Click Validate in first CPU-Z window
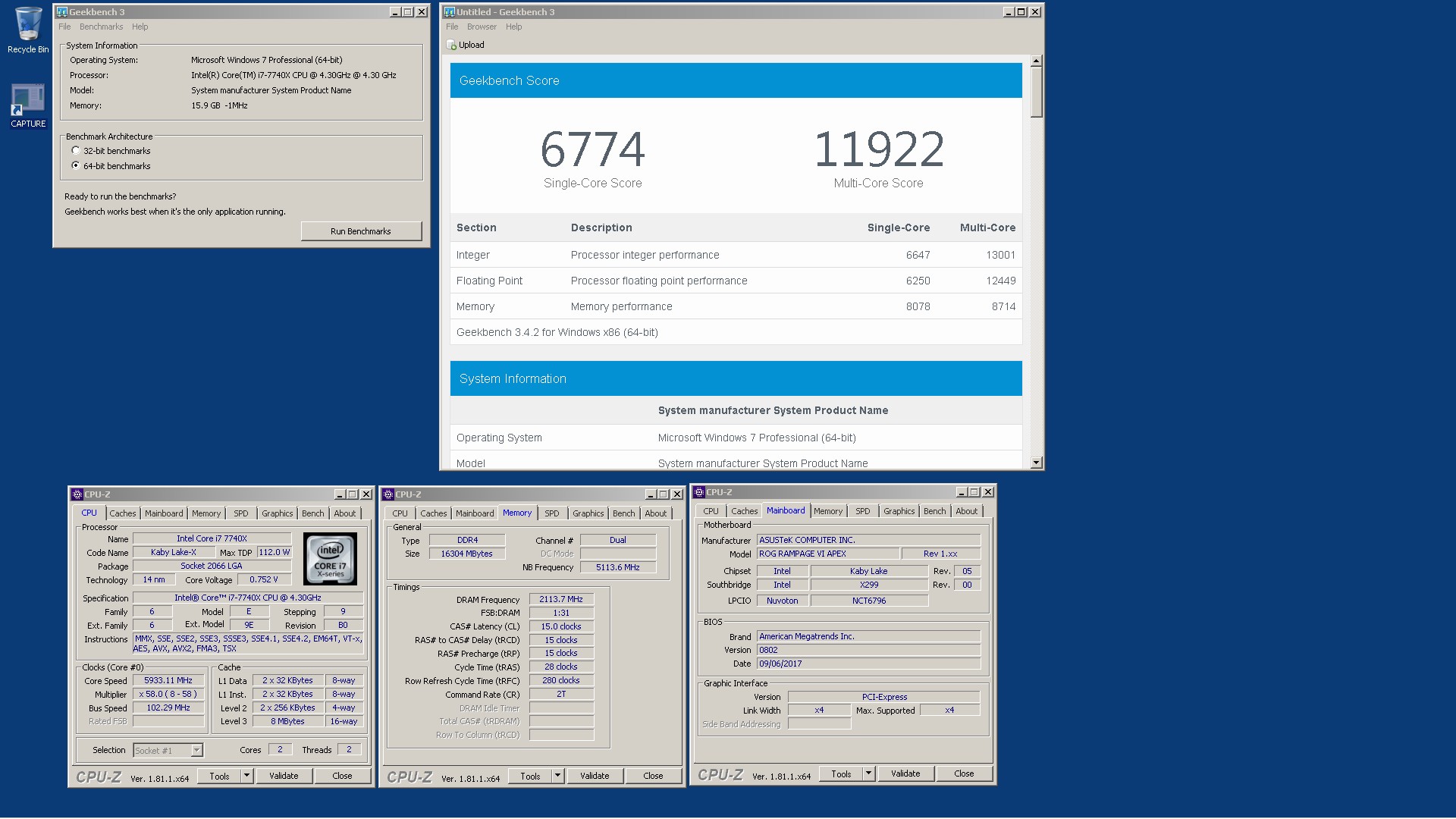 (284, 776)
